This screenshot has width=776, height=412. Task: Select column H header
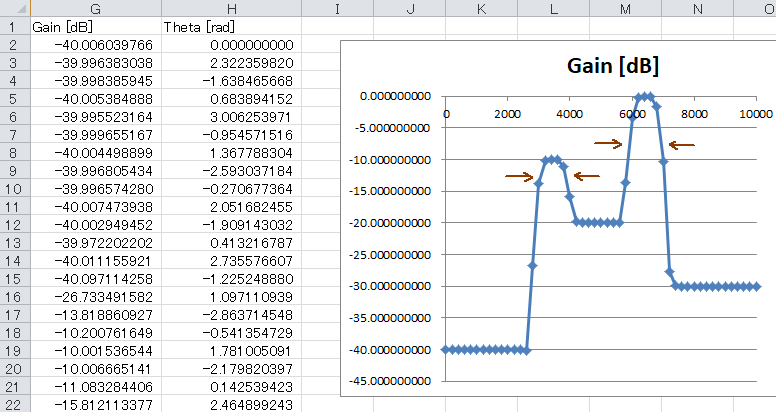point(231,8)
